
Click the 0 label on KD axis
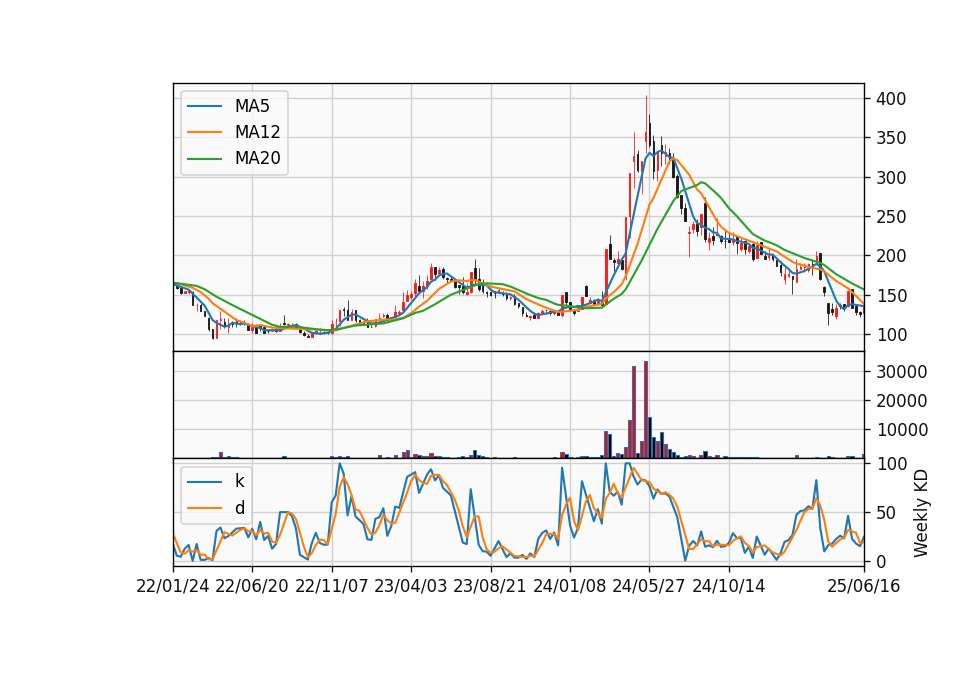pyautogui.click(x=881, y=561)
